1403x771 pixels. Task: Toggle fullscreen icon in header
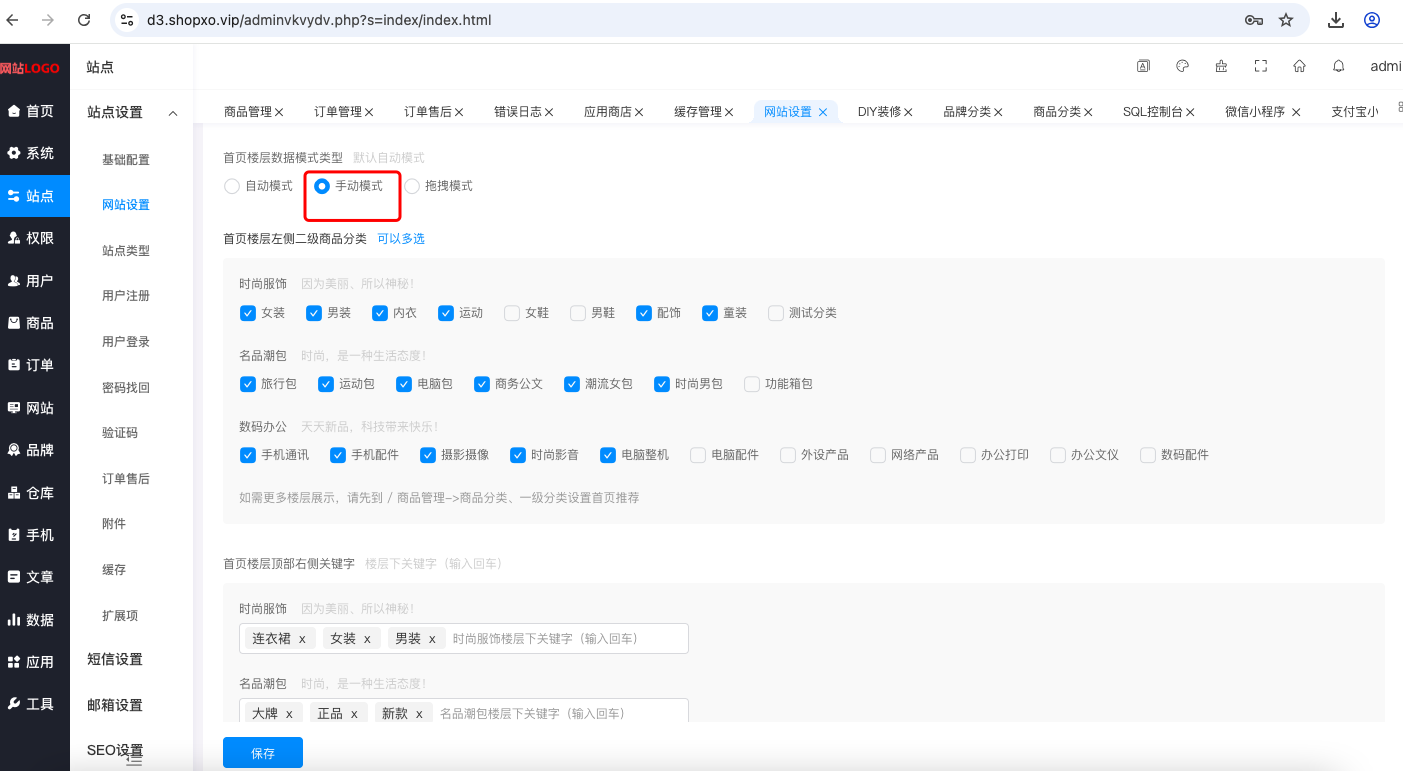coord(1260,66)
